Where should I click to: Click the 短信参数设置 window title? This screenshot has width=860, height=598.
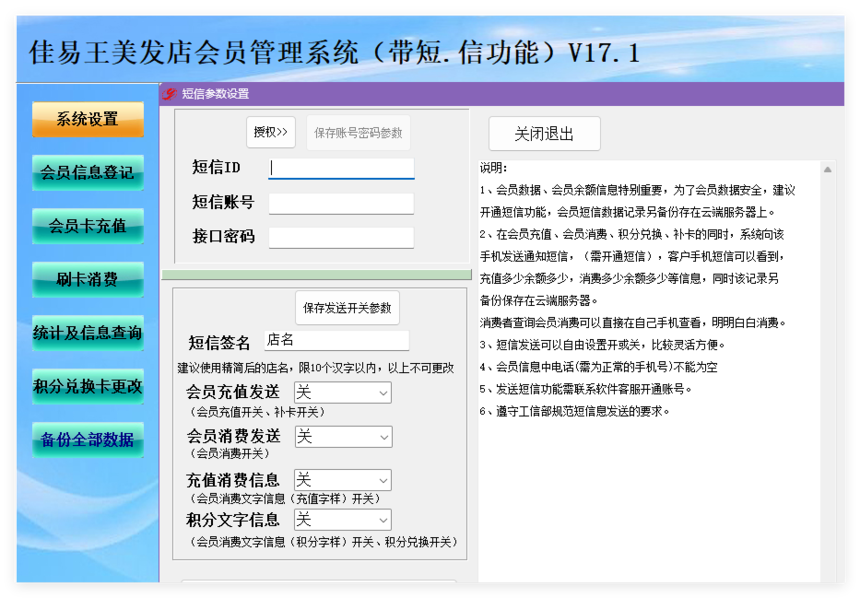click(x=216, y=94)
